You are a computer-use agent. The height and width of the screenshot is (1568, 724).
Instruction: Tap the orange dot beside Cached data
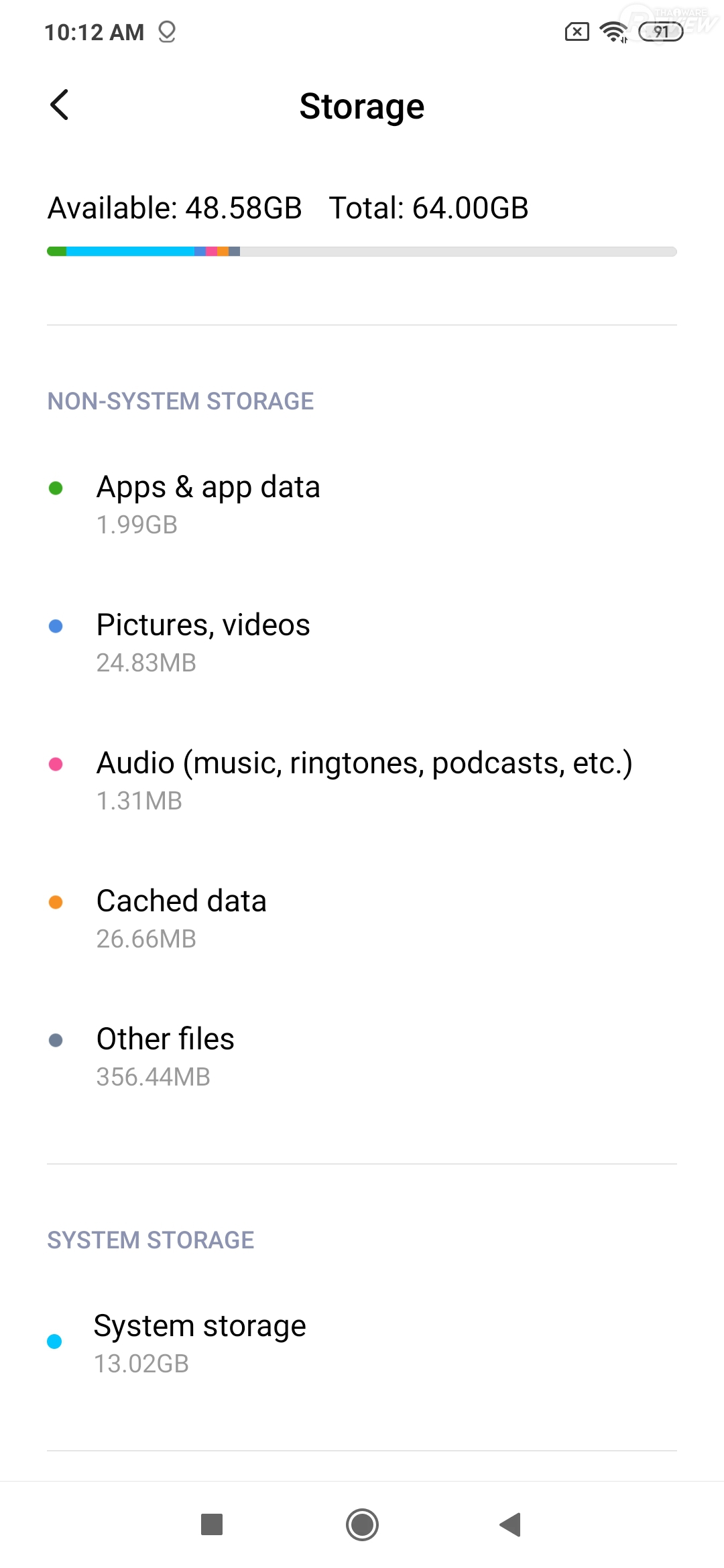coord(56,903)
